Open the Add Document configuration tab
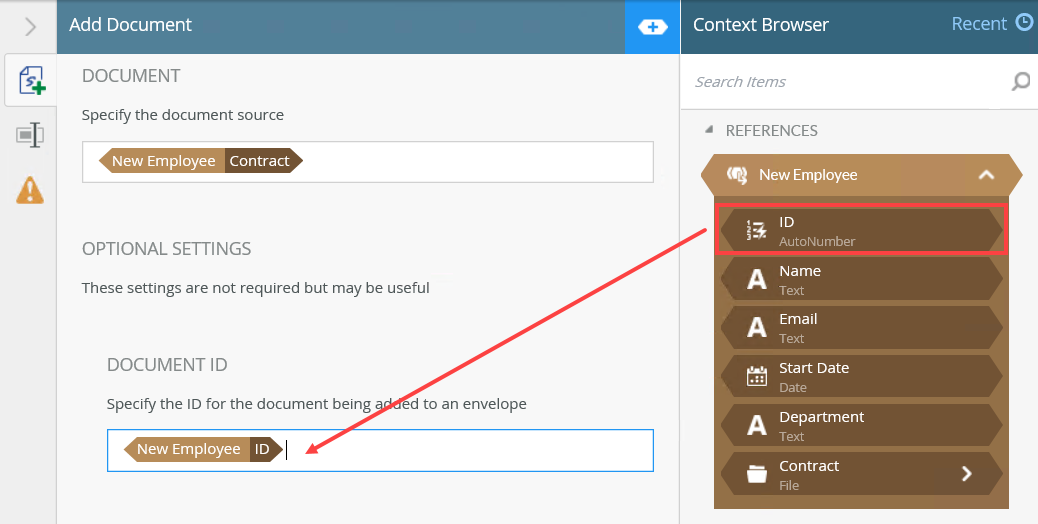 pyautogui.click(x=30, y=81)
